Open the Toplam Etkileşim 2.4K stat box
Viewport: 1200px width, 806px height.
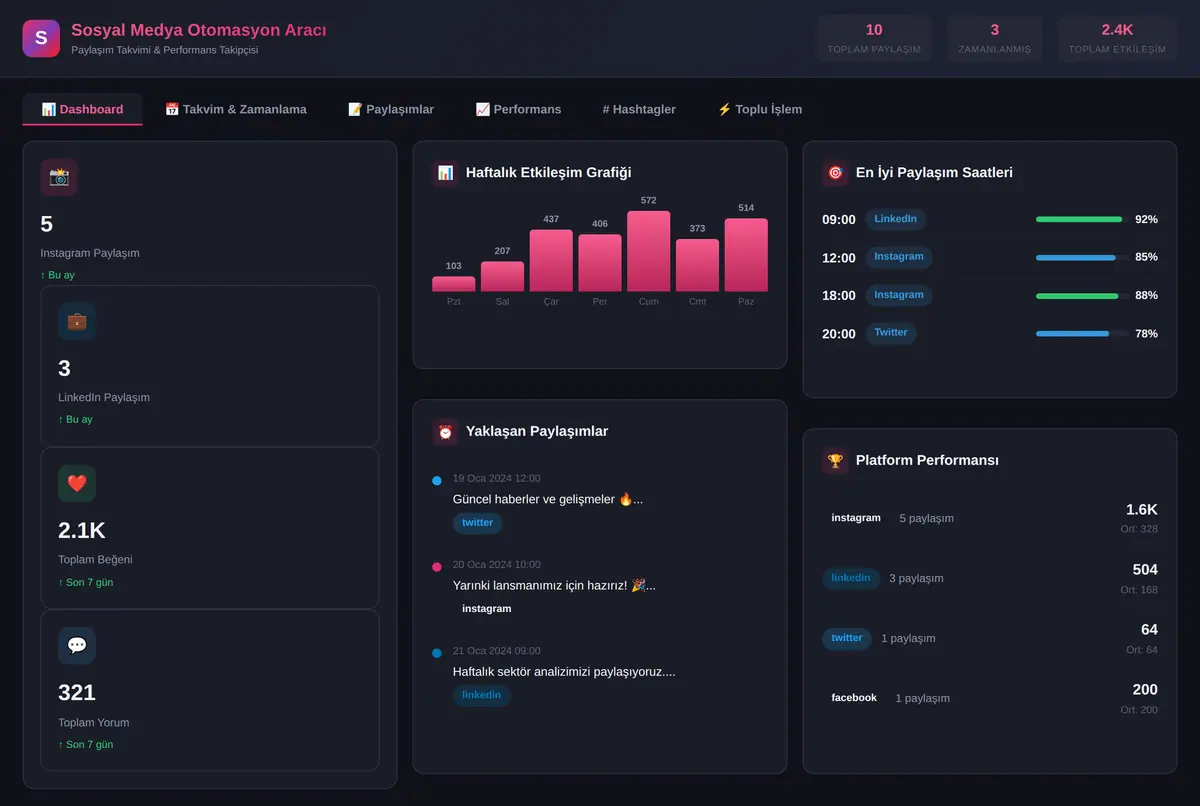pos(1117,39)
